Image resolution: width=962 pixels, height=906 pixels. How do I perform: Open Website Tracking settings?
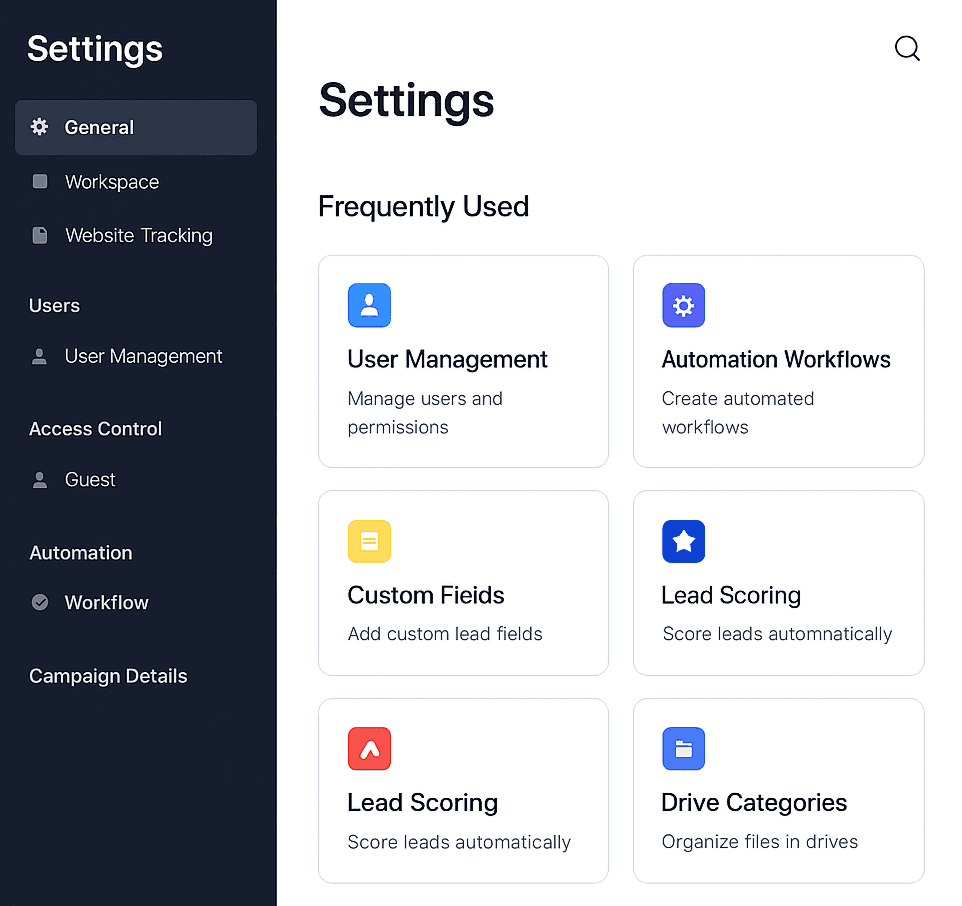coord(138,235)
